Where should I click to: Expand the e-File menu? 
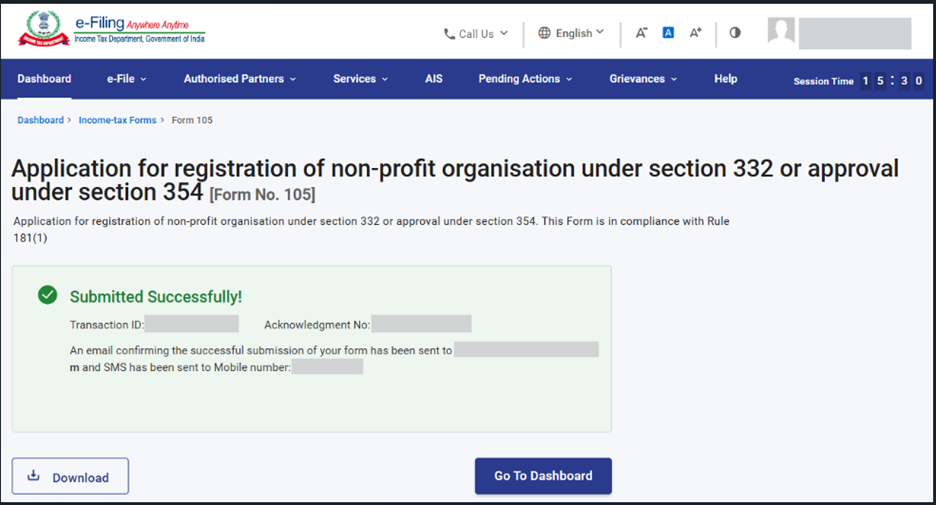coord(126,79)
